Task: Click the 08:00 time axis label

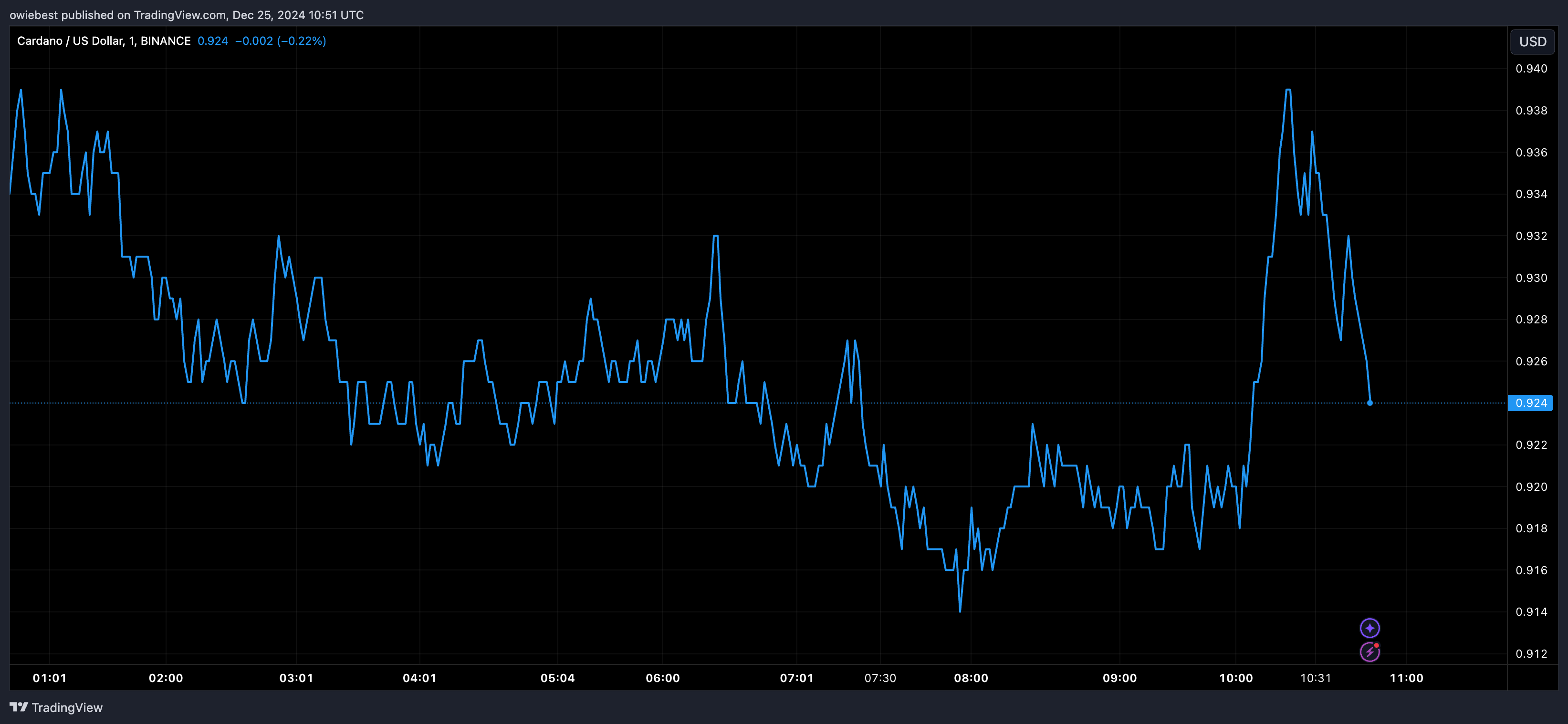Action: [971, 678]
